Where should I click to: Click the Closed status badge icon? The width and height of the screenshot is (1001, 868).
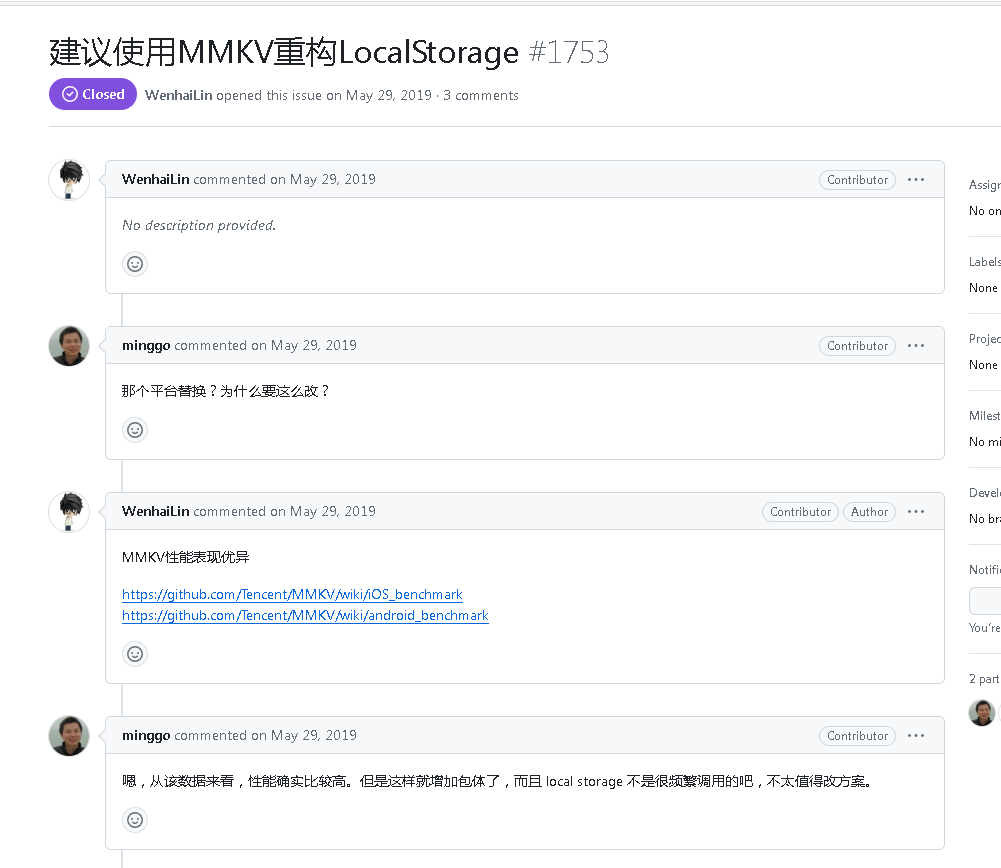70,93
